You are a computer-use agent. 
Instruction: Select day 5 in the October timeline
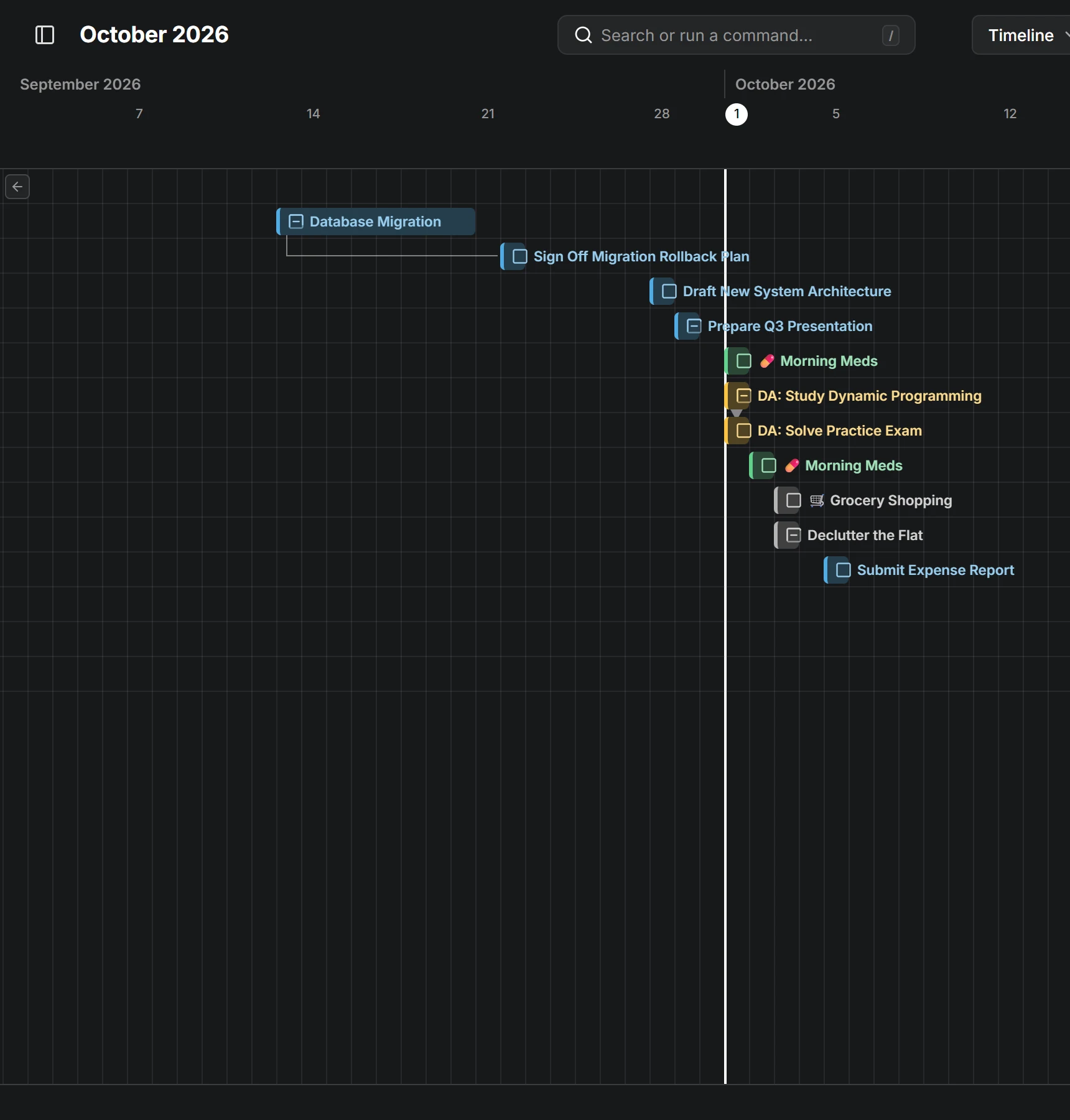836,114
